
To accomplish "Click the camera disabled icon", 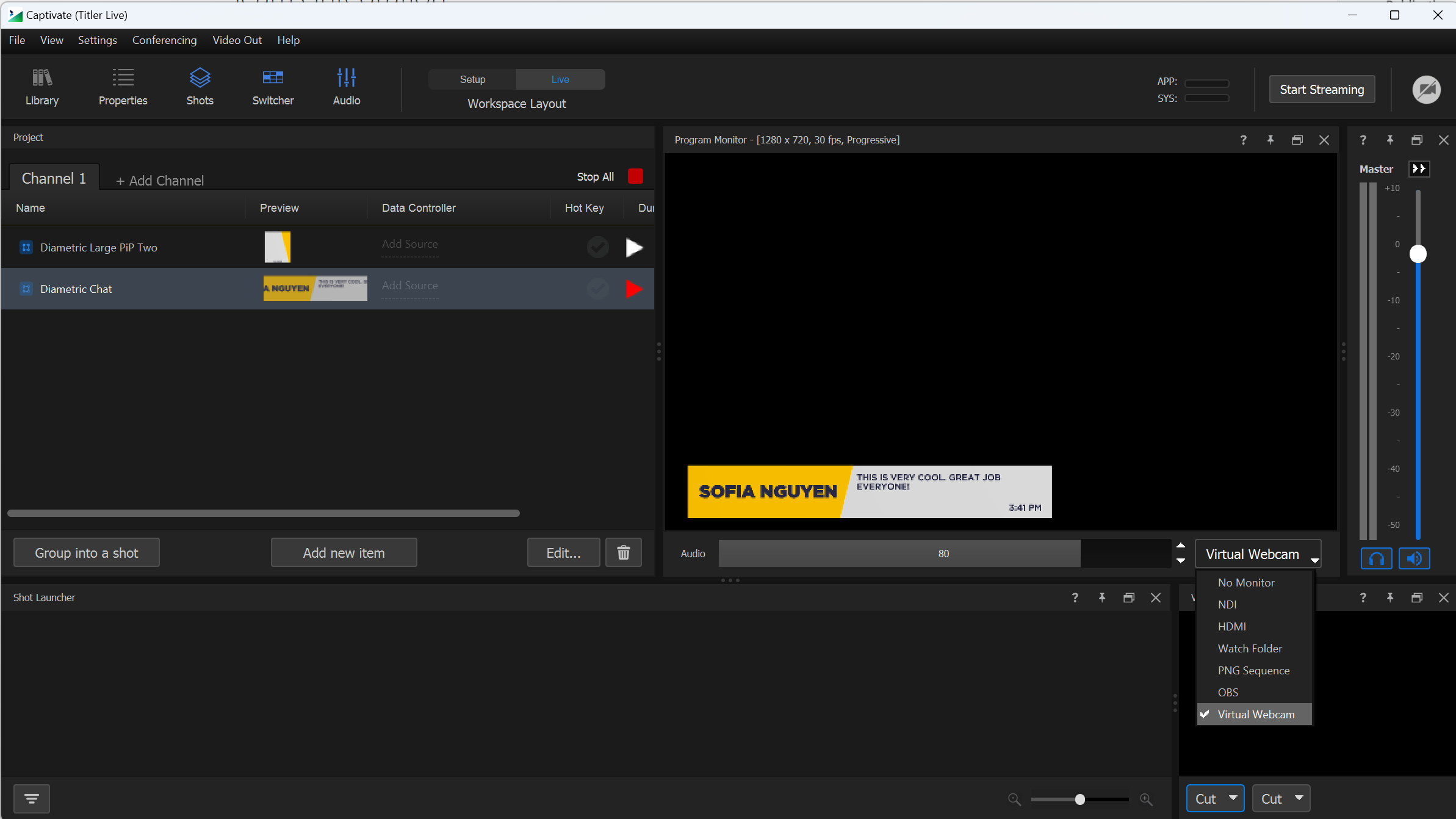I will point(1426,90).
